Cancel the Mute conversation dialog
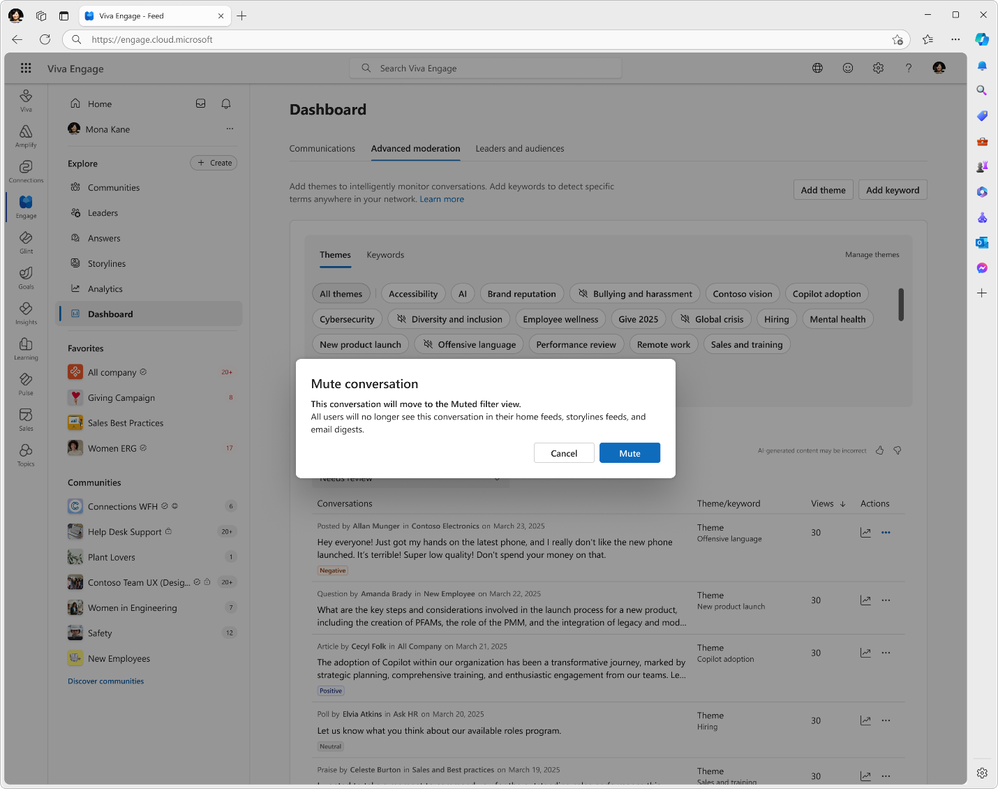This screenshot has height=789, width=998. (x=564, y=453)
